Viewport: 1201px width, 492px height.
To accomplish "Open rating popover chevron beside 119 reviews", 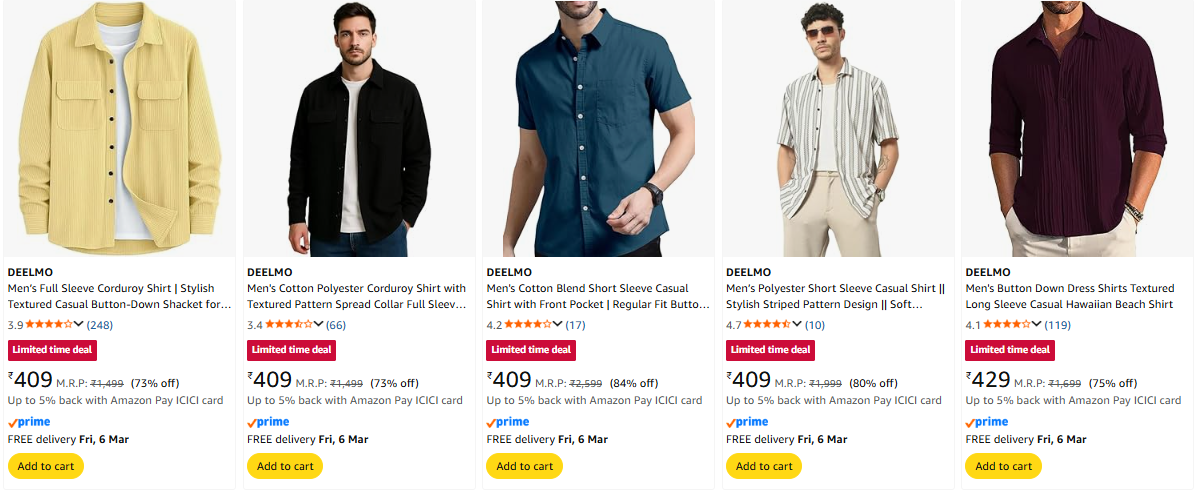I will click(1038, 325).
